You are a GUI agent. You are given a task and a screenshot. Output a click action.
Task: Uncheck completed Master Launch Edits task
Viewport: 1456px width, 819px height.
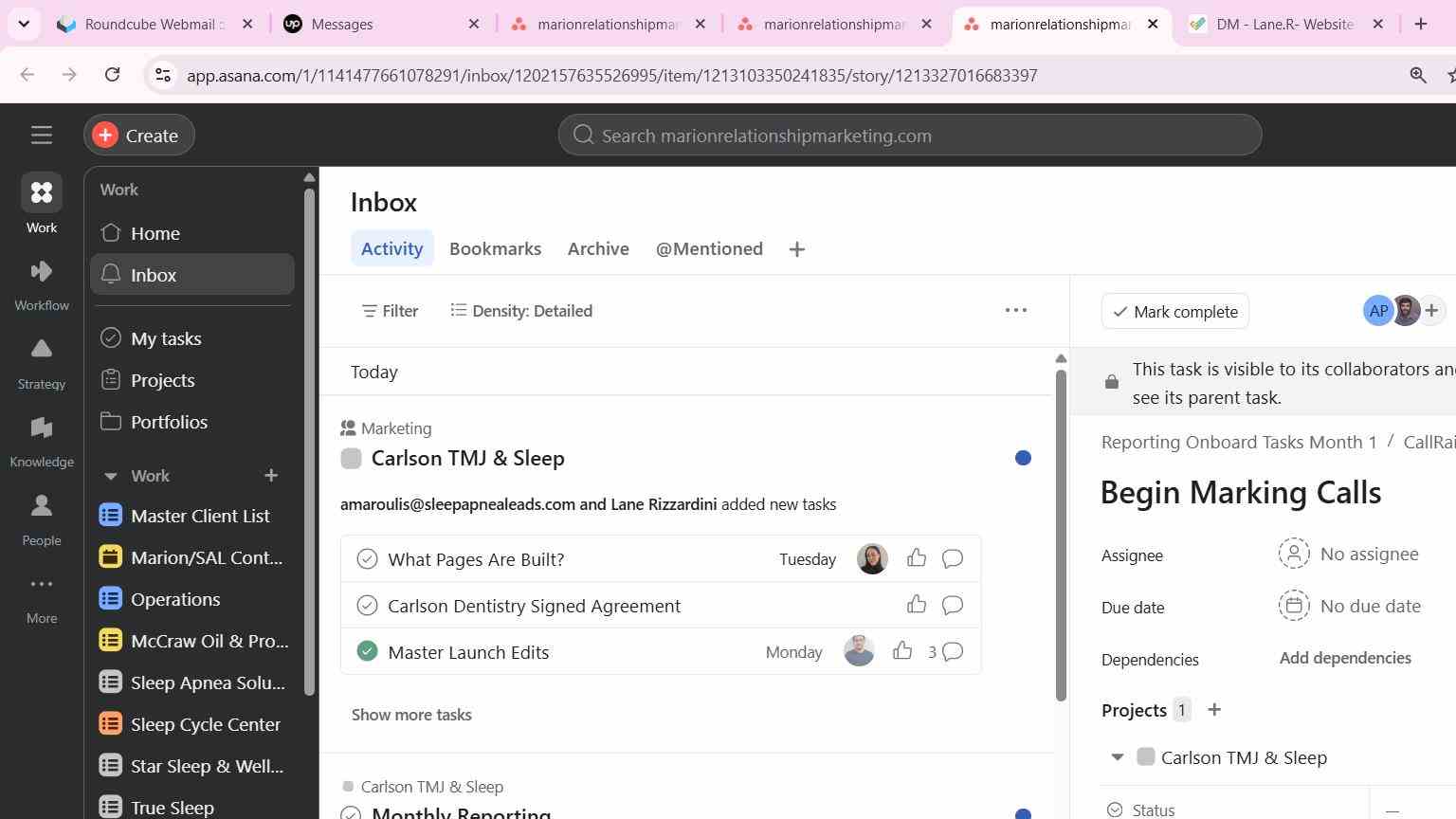point(367,651)
